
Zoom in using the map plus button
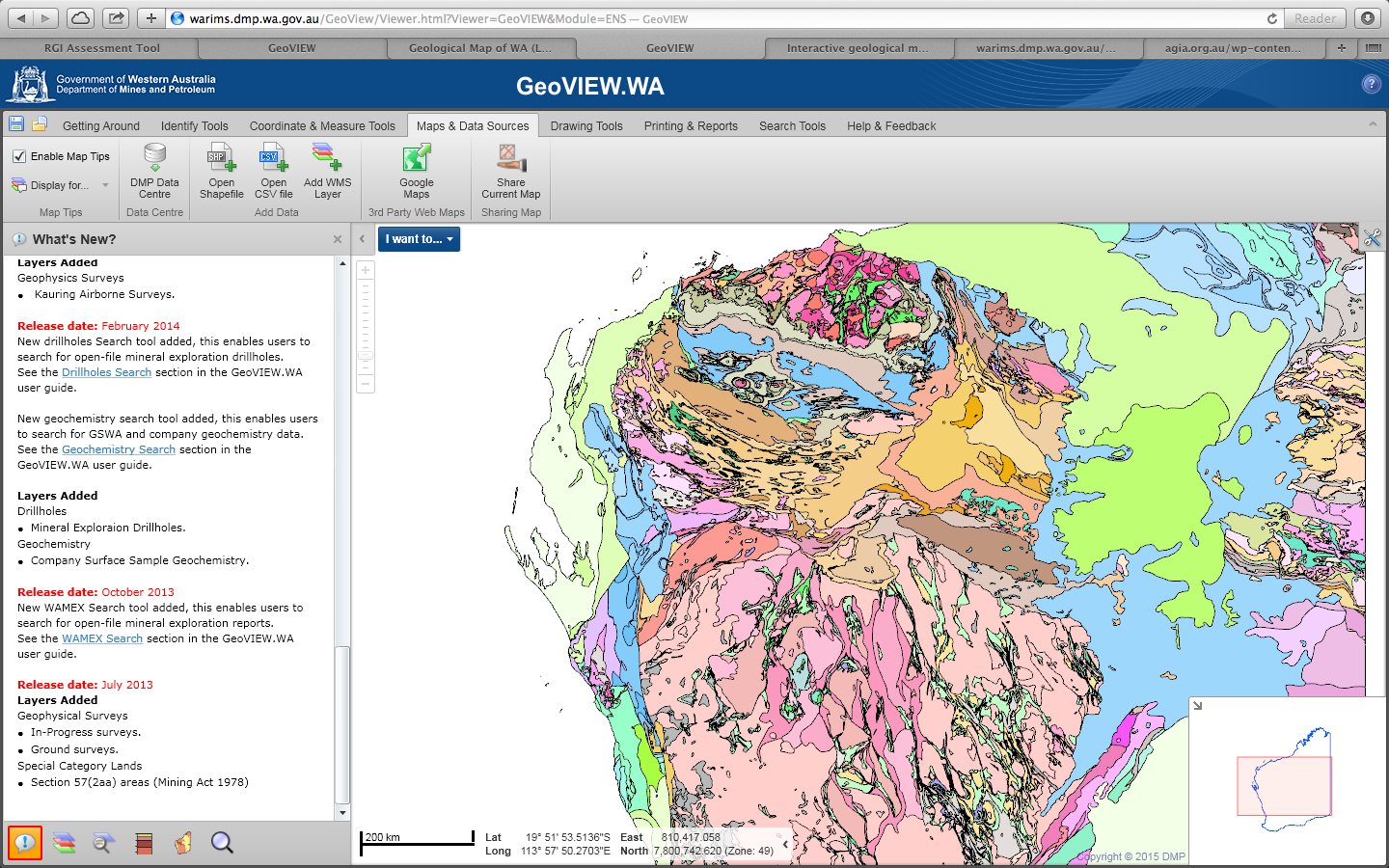[x=366, y=270]
